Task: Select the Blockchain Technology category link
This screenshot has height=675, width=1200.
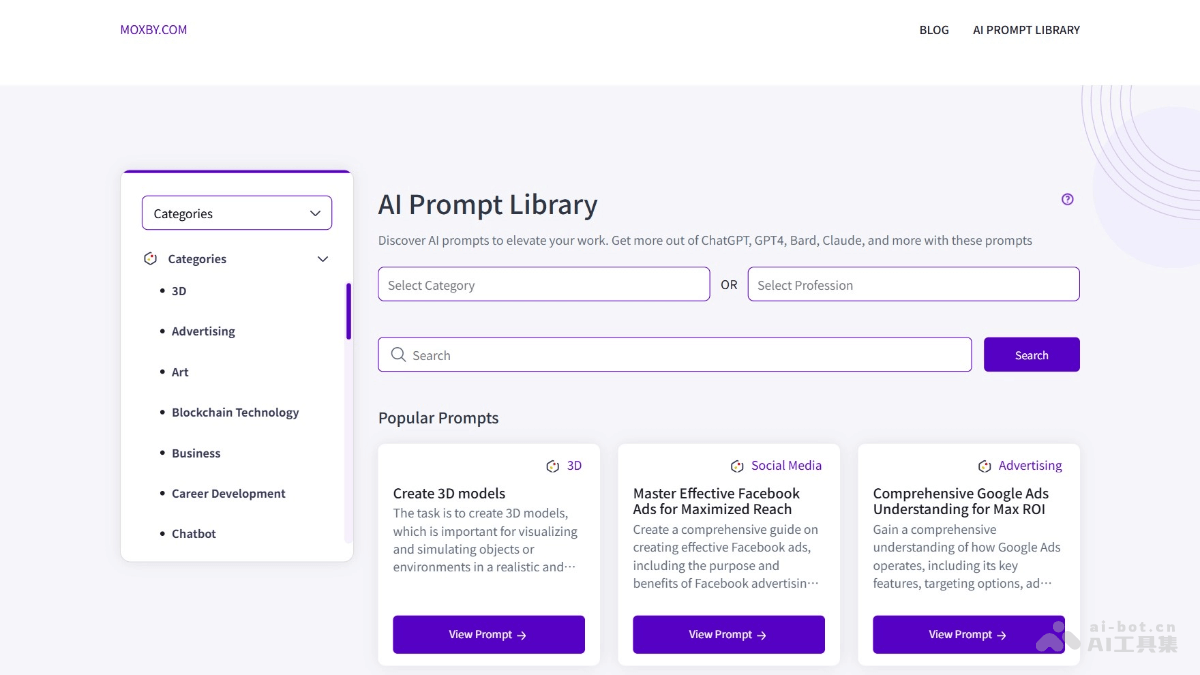Action: pyautogui.click(x=235, y=412)
